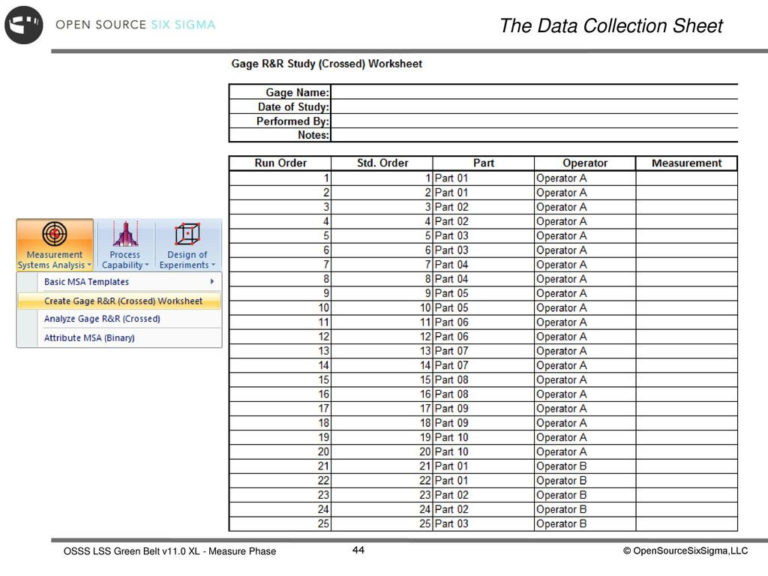Click Part 06 cell in run order 12
Screen dimensions: 768x576
[x=483, y=337]
